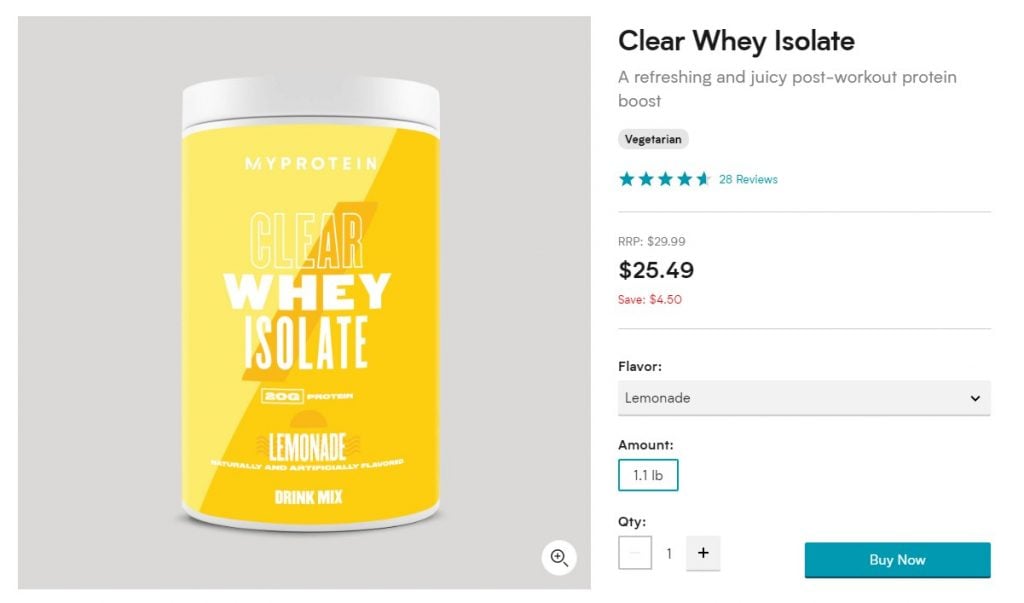The width and height of the screenshot is (1024, 603).
Task: Click the quantity number field
Action: [x=669, y=553]
